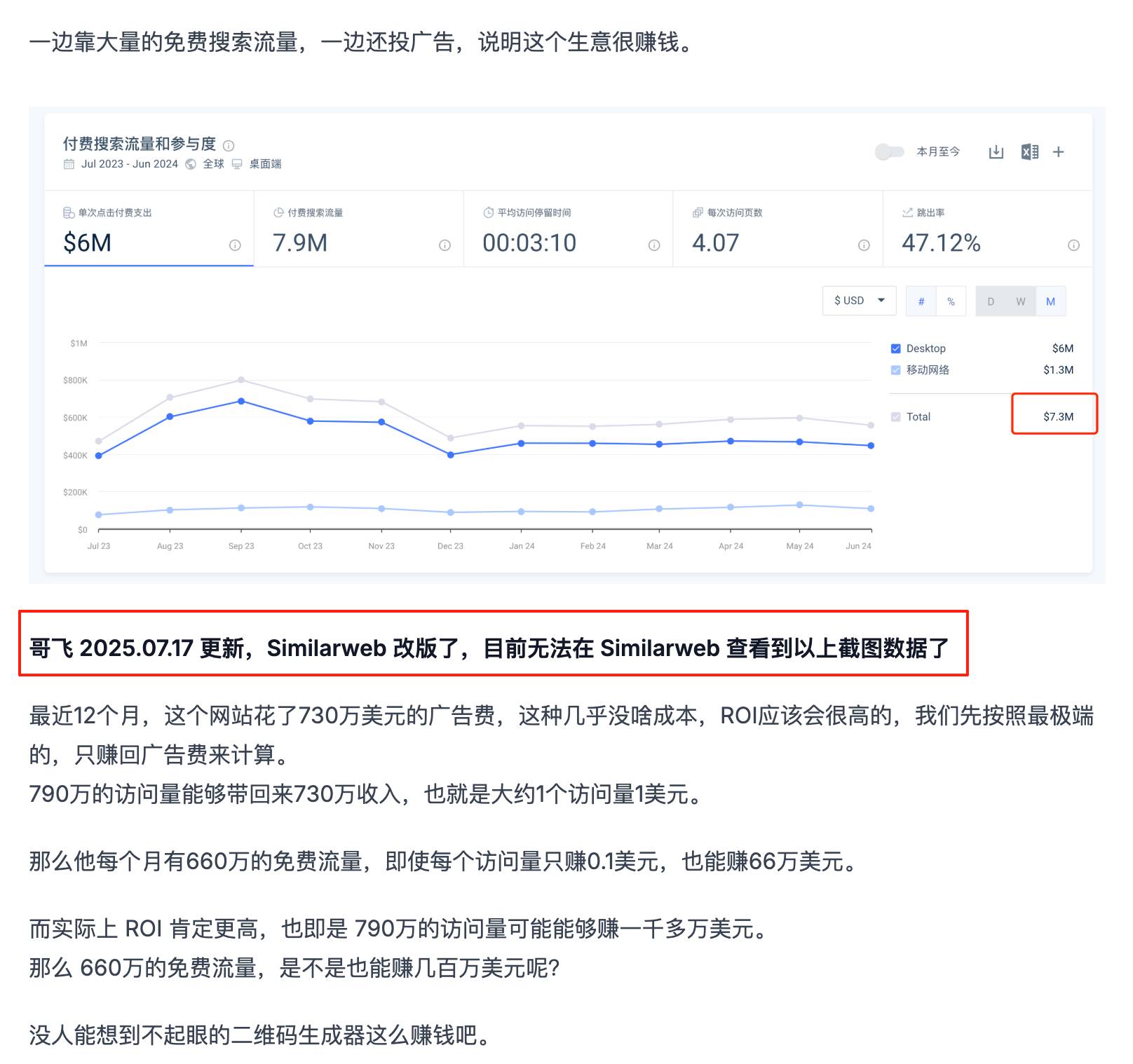The height and width of the screenshot is (1064, 1133).
Task: Click the Mar 24 x-axis label
Action: click(659, 546)
